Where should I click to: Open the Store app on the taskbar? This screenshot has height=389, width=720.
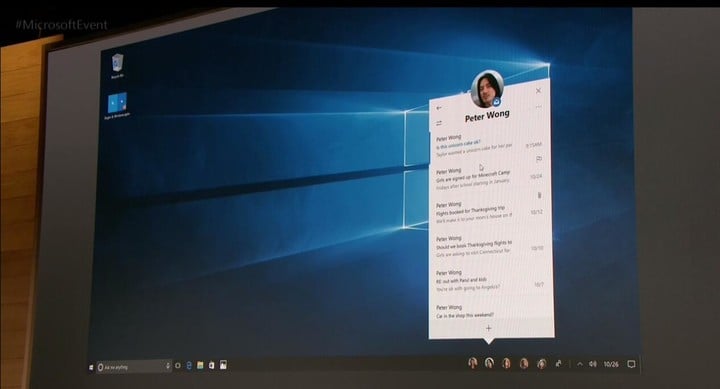(211, 366)
